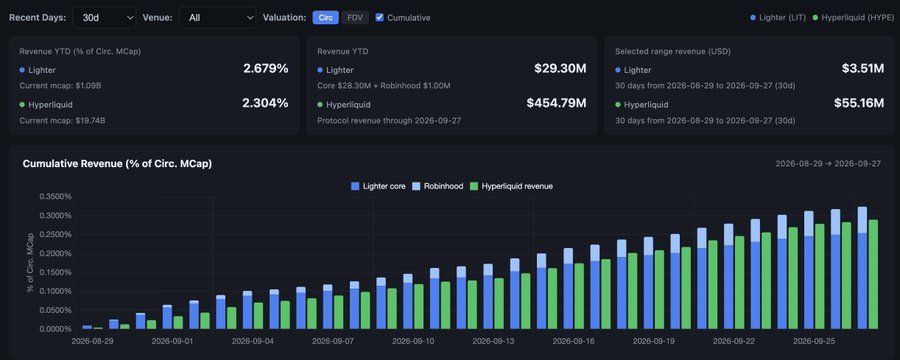The image size is (900, 360).
Task: Click the 2.679% Lighter revenue value
Action: click(x=266, y=69)
